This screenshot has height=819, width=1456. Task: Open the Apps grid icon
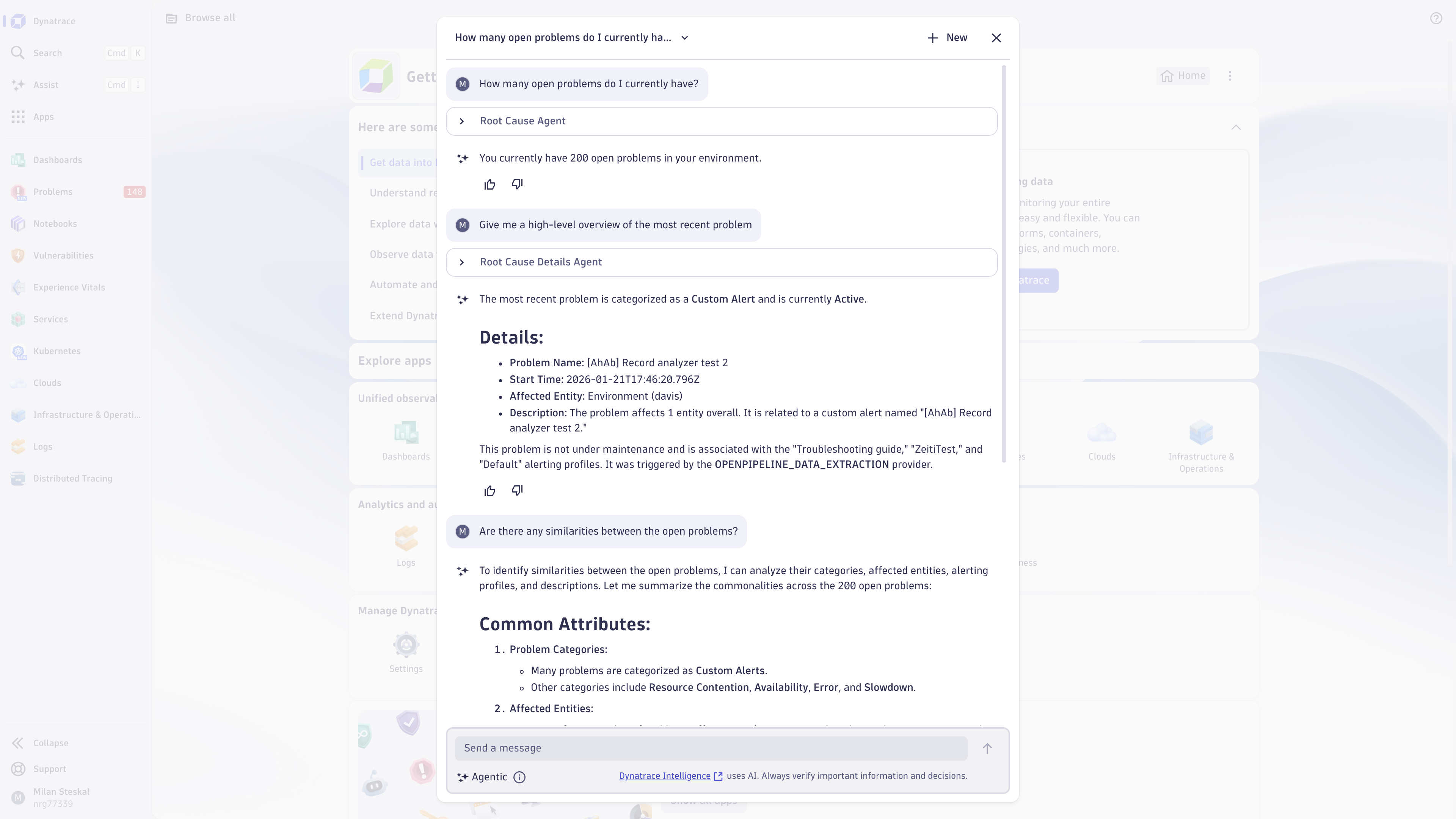(x=18, y=117)
